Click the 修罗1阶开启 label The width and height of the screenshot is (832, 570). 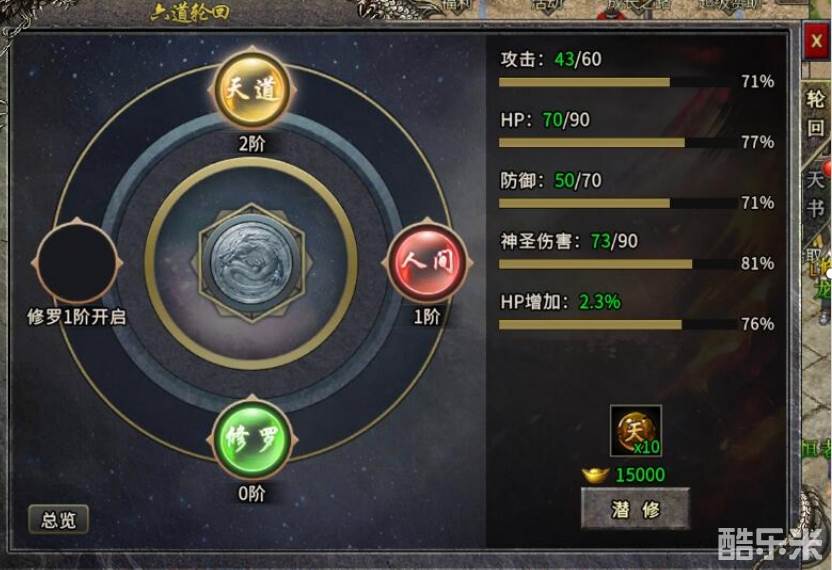[x=77, y=317]
